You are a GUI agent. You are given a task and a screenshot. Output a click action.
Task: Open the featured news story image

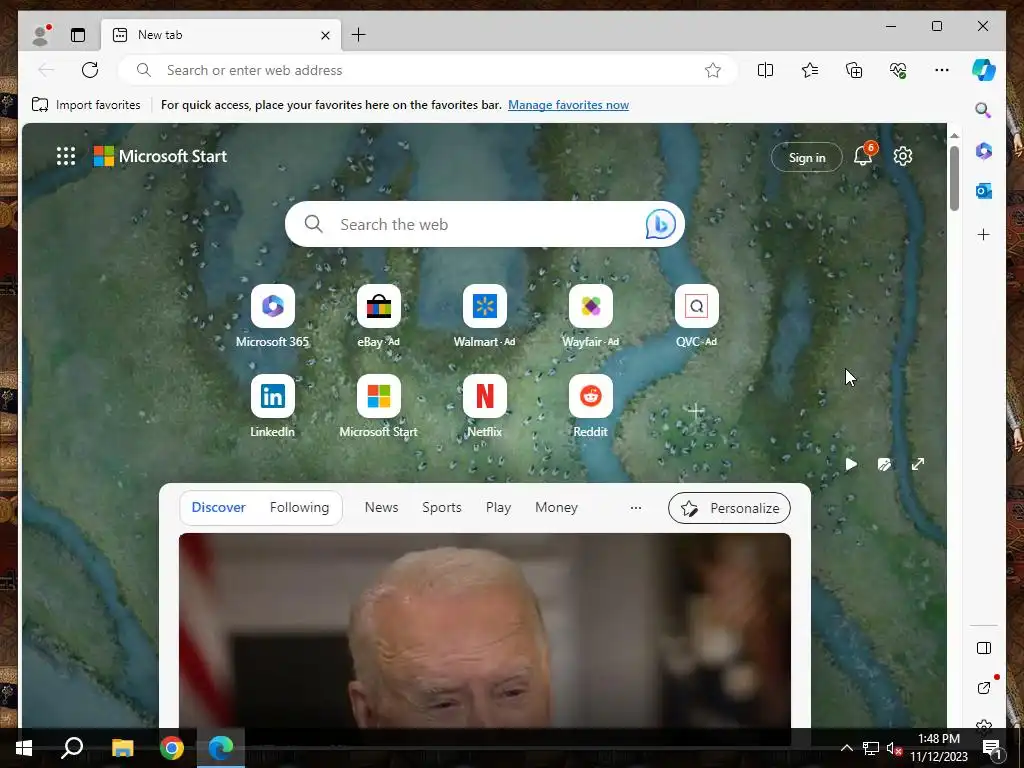[x=485, y=630]
